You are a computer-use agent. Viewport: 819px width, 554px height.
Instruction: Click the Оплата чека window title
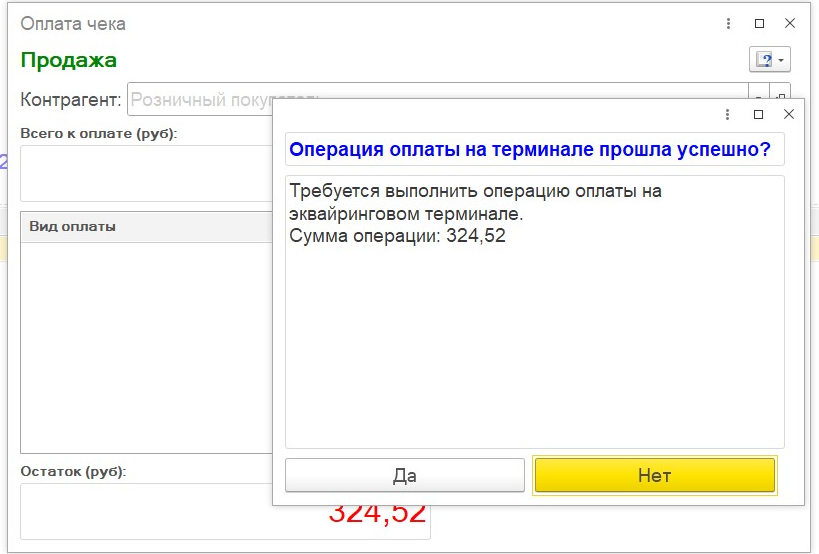pos(73,24)
